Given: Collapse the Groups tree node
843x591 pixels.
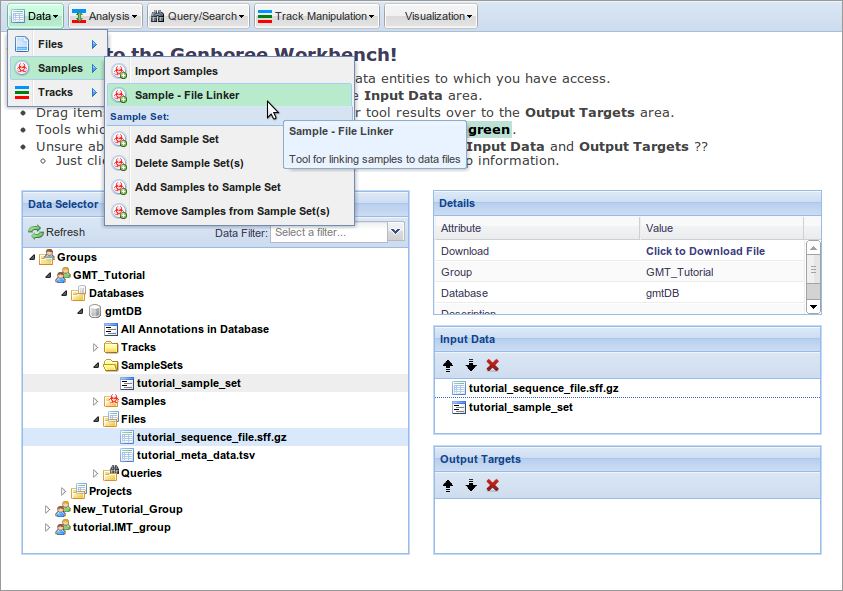Looking at the screenshot, I should tap(32, 258).
